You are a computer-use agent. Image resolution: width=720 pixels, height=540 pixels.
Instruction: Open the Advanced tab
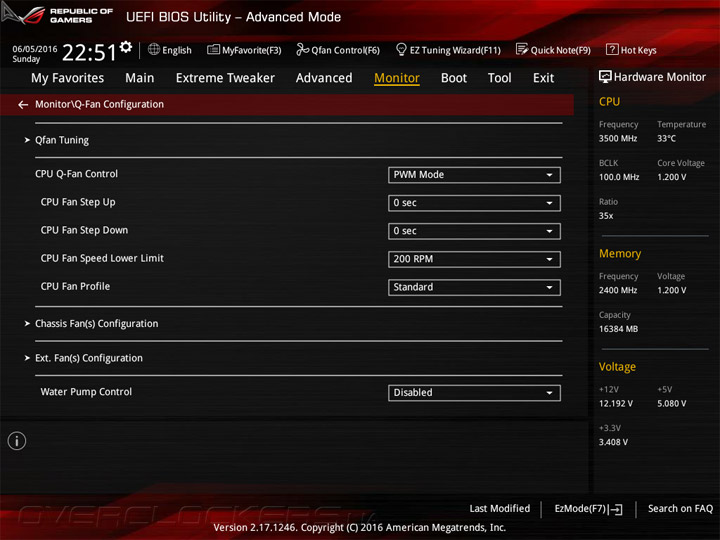click(x=324, y=78)
